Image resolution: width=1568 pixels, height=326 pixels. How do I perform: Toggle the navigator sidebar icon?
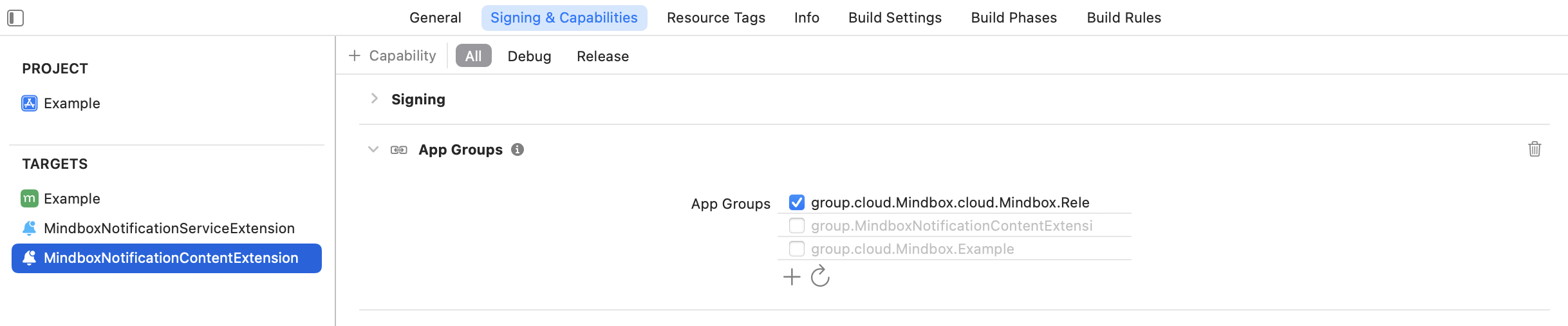click(x=15, y=18)
